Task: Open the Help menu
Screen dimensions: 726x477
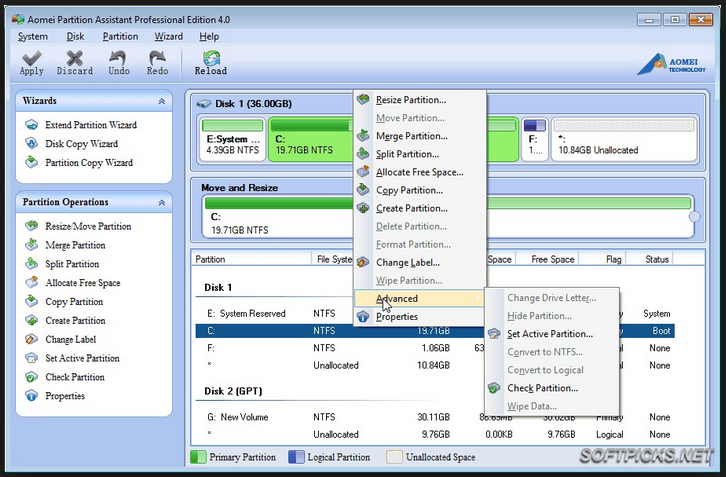Action: click(x=209, y=36)
